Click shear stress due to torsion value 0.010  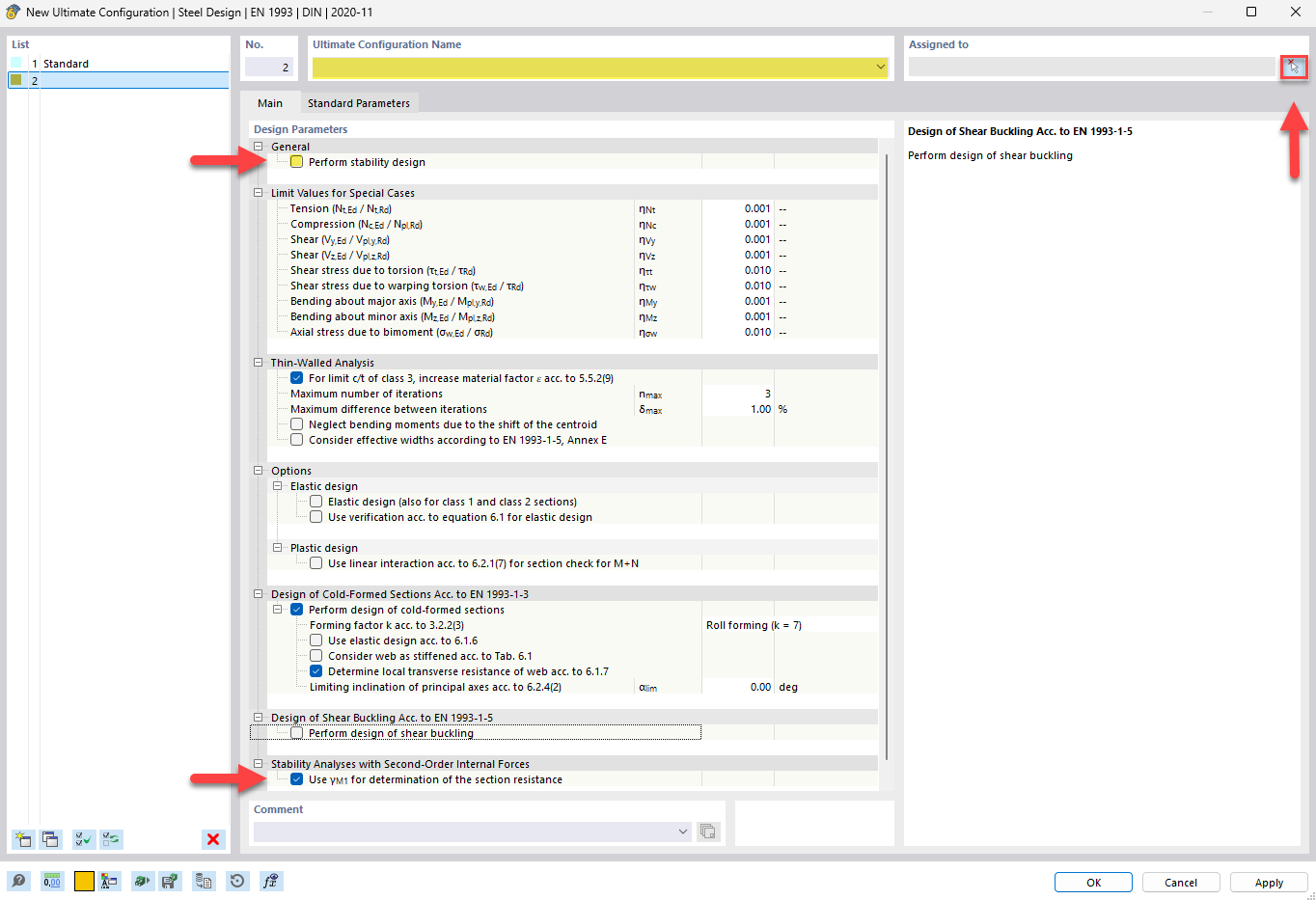738,270
